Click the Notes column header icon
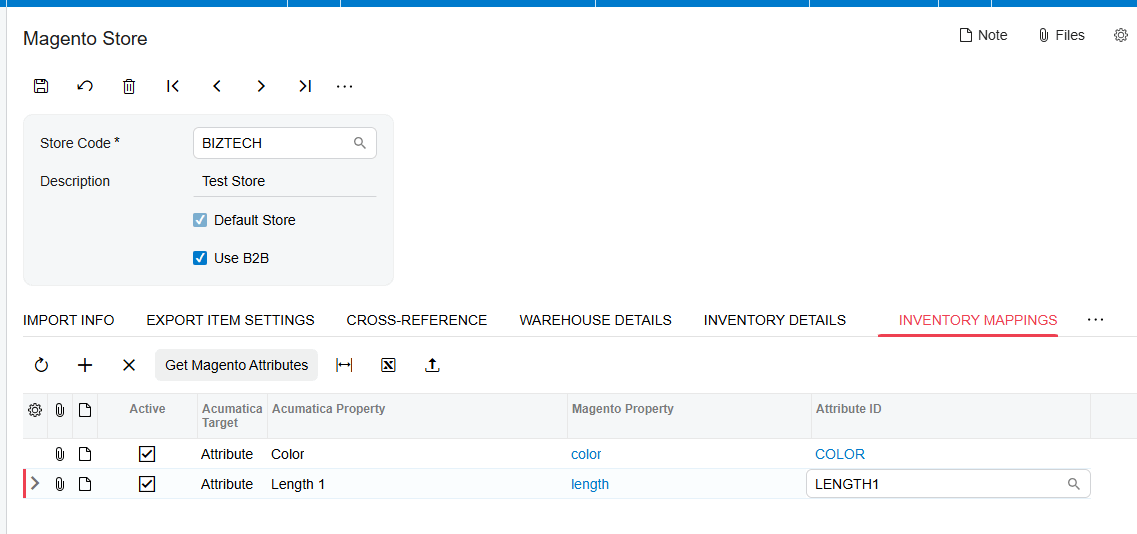Viewport: 1137px width, 534px height. (85, 411)
